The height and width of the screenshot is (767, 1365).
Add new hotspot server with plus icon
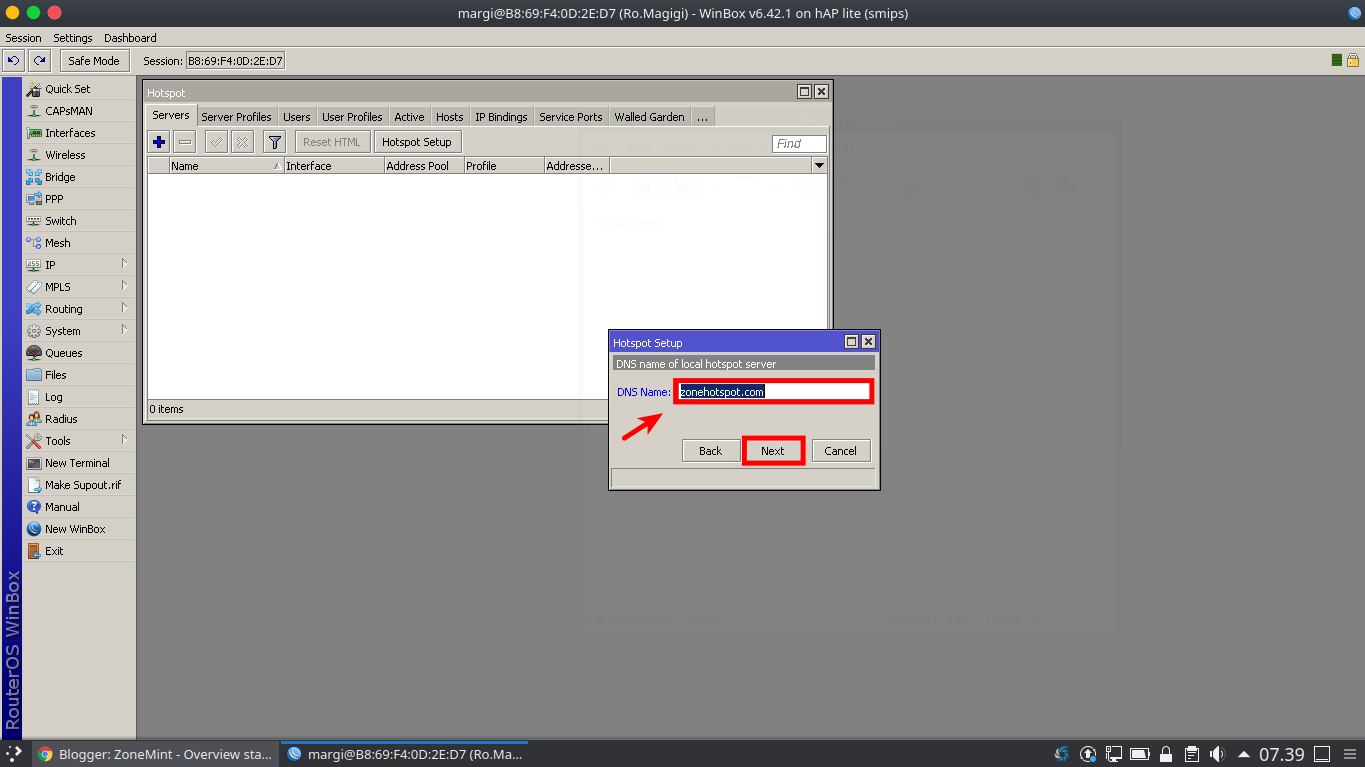tap(158, 142)
